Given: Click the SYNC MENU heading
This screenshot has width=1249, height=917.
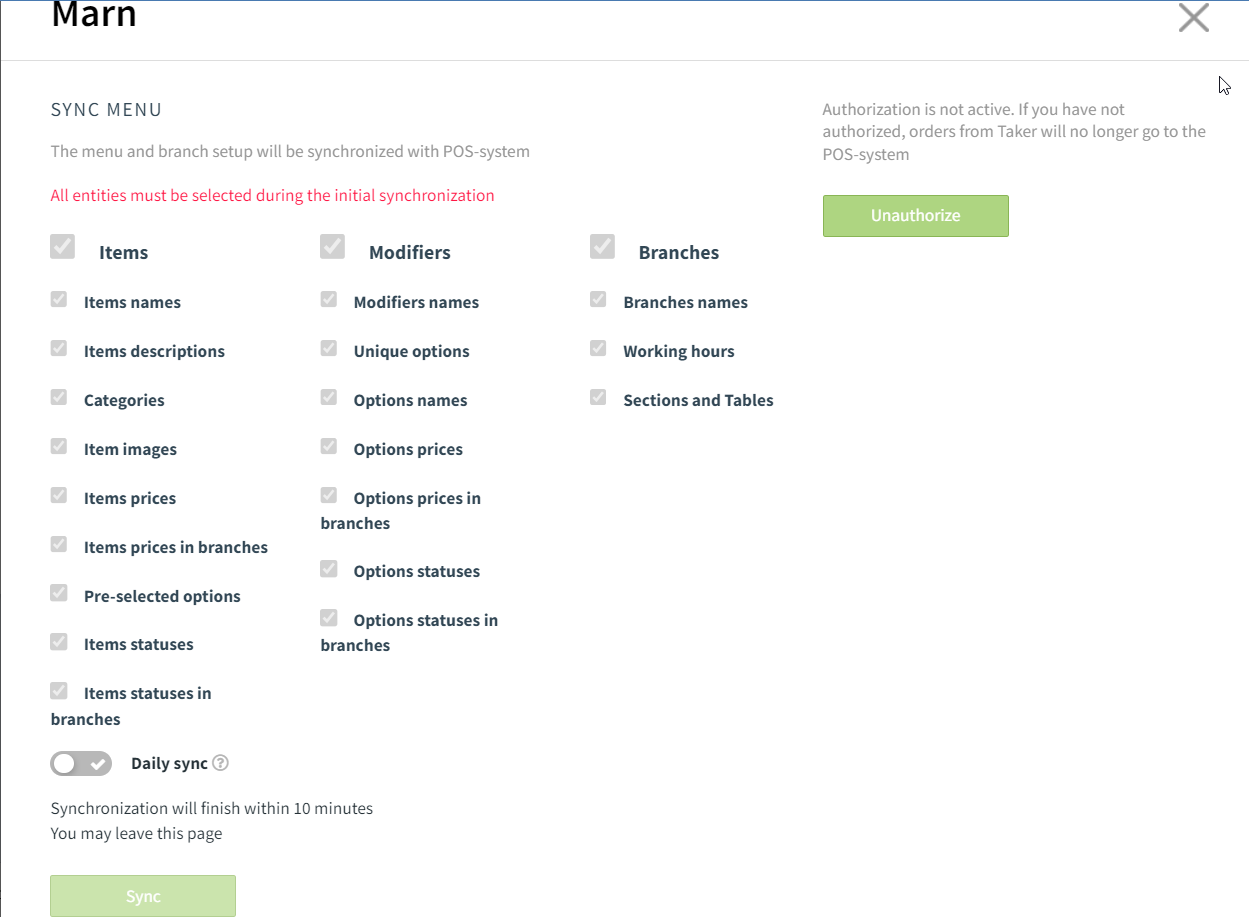Looking at the screenshot, I should 106,110.
